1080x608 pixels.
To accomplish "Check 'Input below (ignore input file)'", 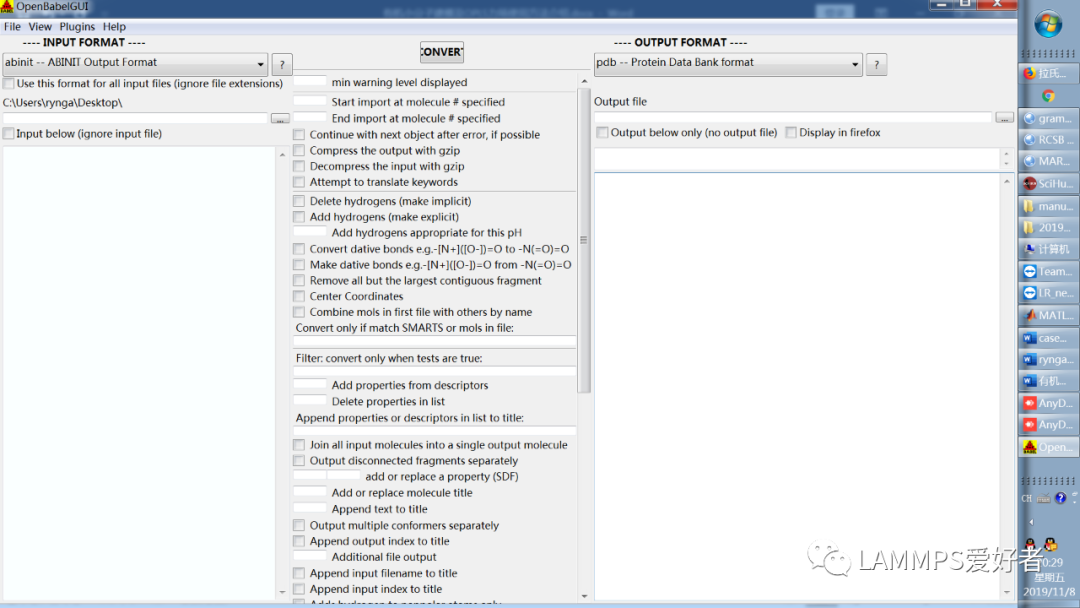I will pos(9,134).
